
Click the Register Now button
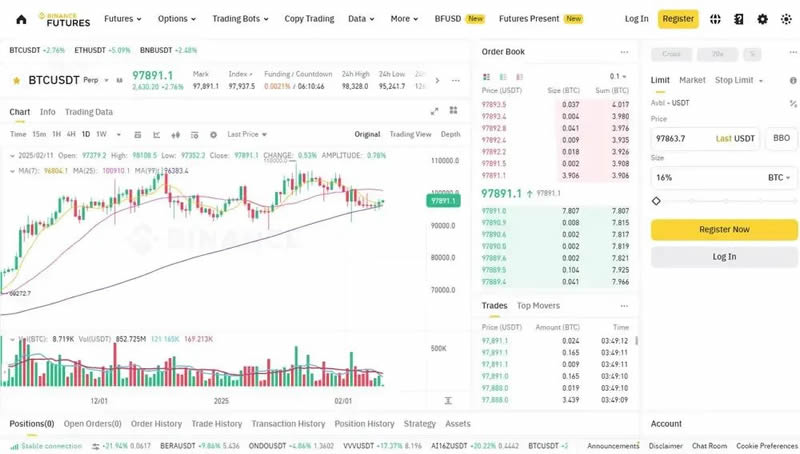click(x=724, y=230)
